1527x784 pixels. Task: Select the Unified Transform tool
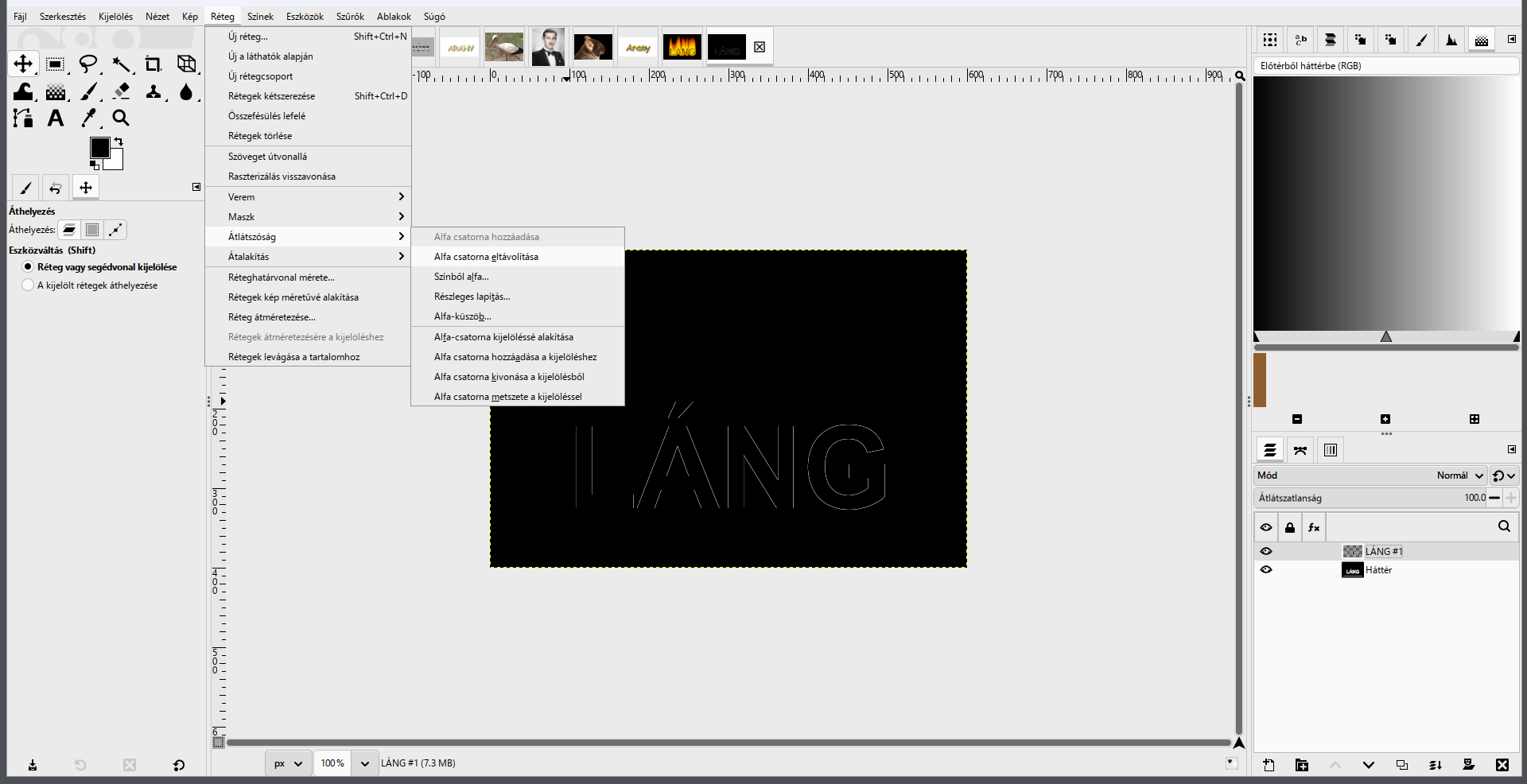(x=186, y=64)
